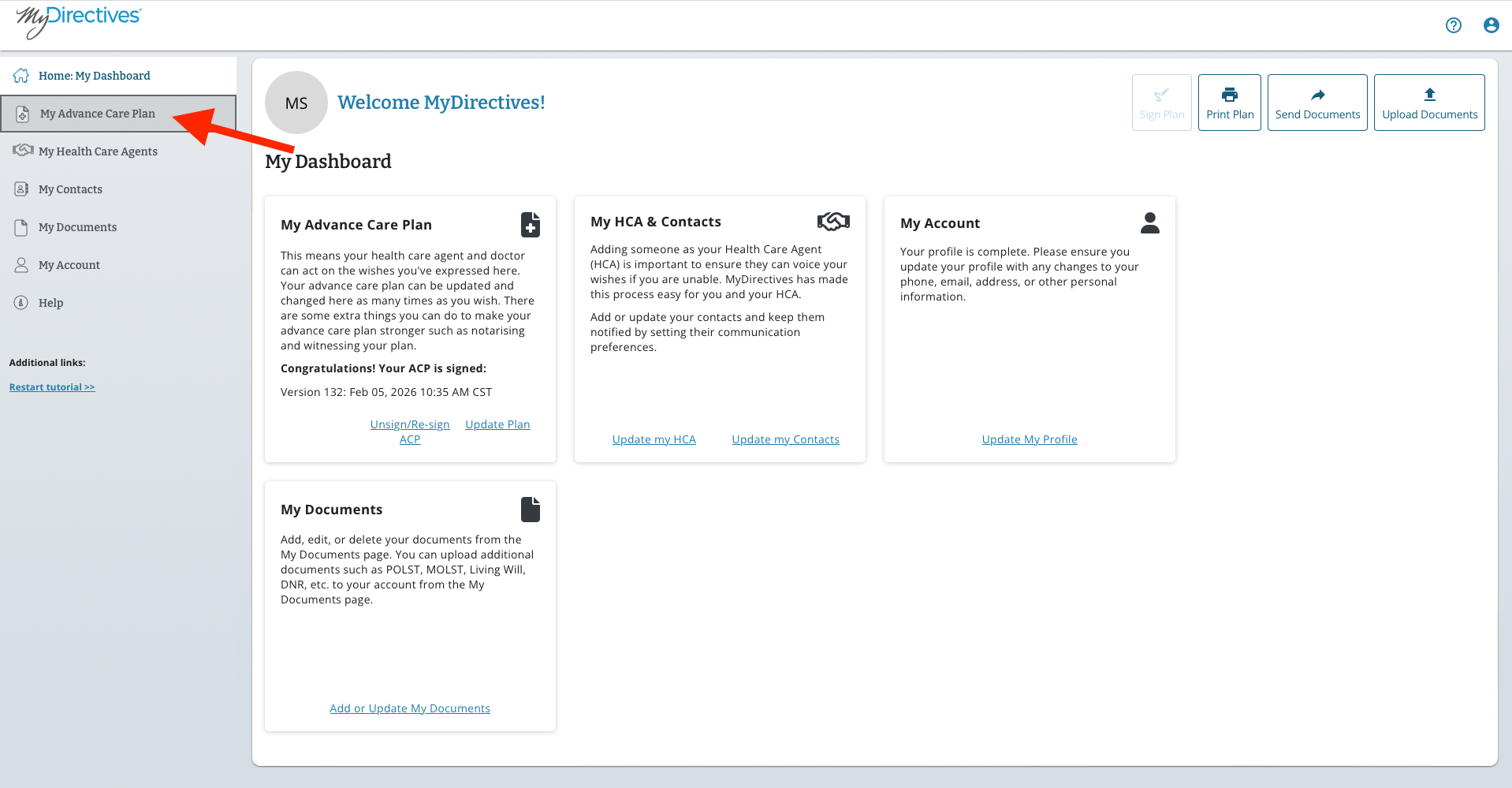Image resolution: width=1512 pixels, height=788 pixels.
Task: Click Update My Profile link
Action: 1029,439
